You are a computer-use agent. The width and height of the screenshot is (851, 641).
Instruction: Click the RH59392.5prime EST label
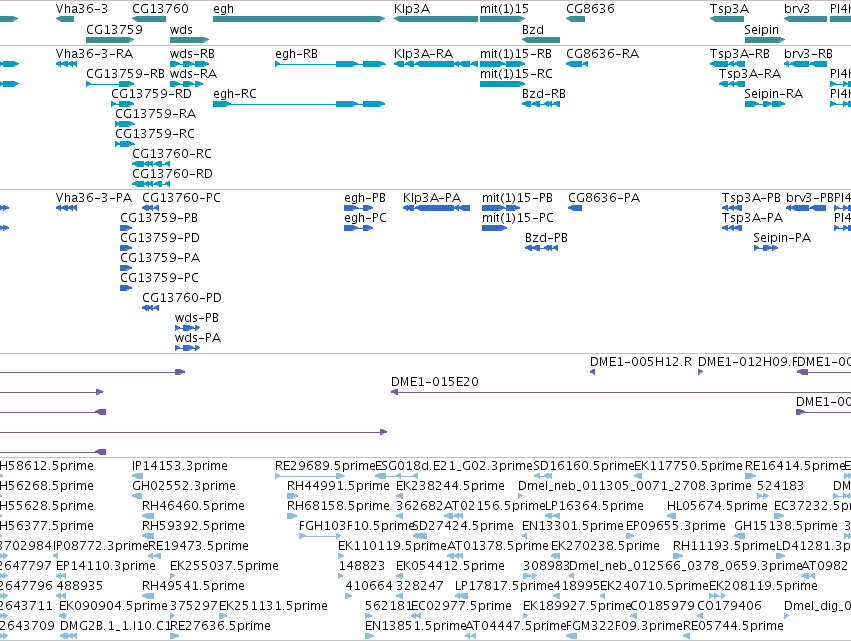(x=193, y=525)
